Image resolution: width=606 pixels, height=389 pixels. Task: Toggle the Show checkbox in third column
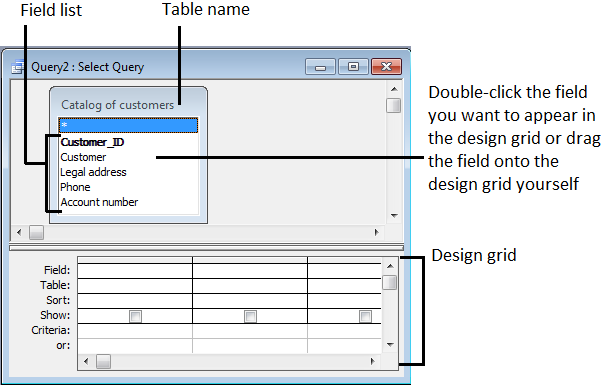pyautogui.click(x=365, y=317)
